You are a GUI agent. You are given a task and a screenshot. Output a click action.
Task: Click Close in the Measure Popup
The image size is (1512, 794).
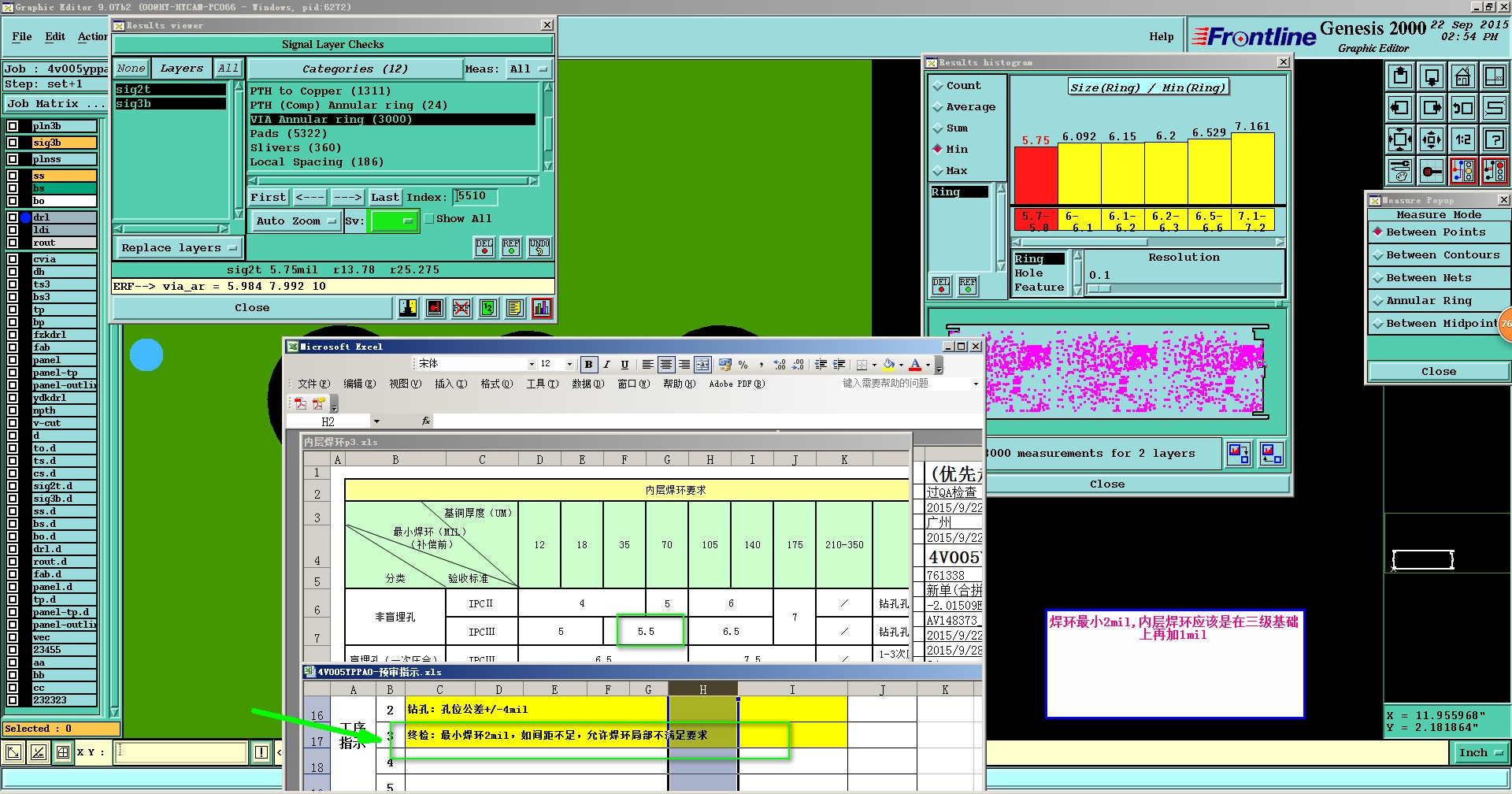point(1438,372)
